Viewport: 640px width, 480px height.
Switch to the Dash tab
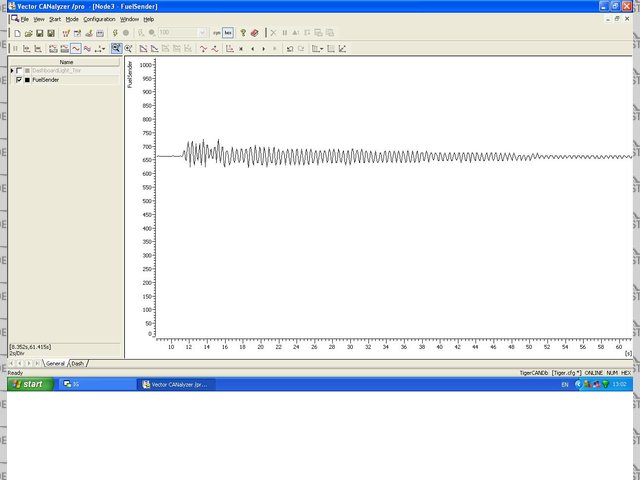tap(78, 364)
